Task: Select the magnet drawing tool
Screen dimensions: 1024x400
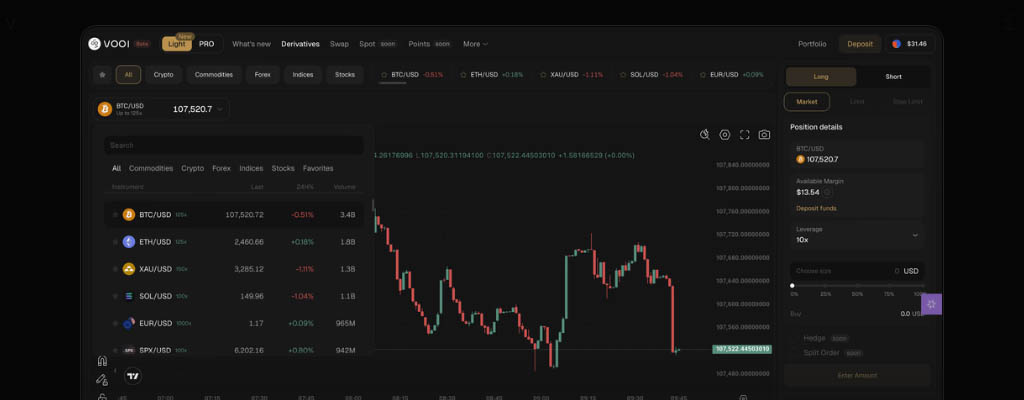Action: tap(101, 361)
